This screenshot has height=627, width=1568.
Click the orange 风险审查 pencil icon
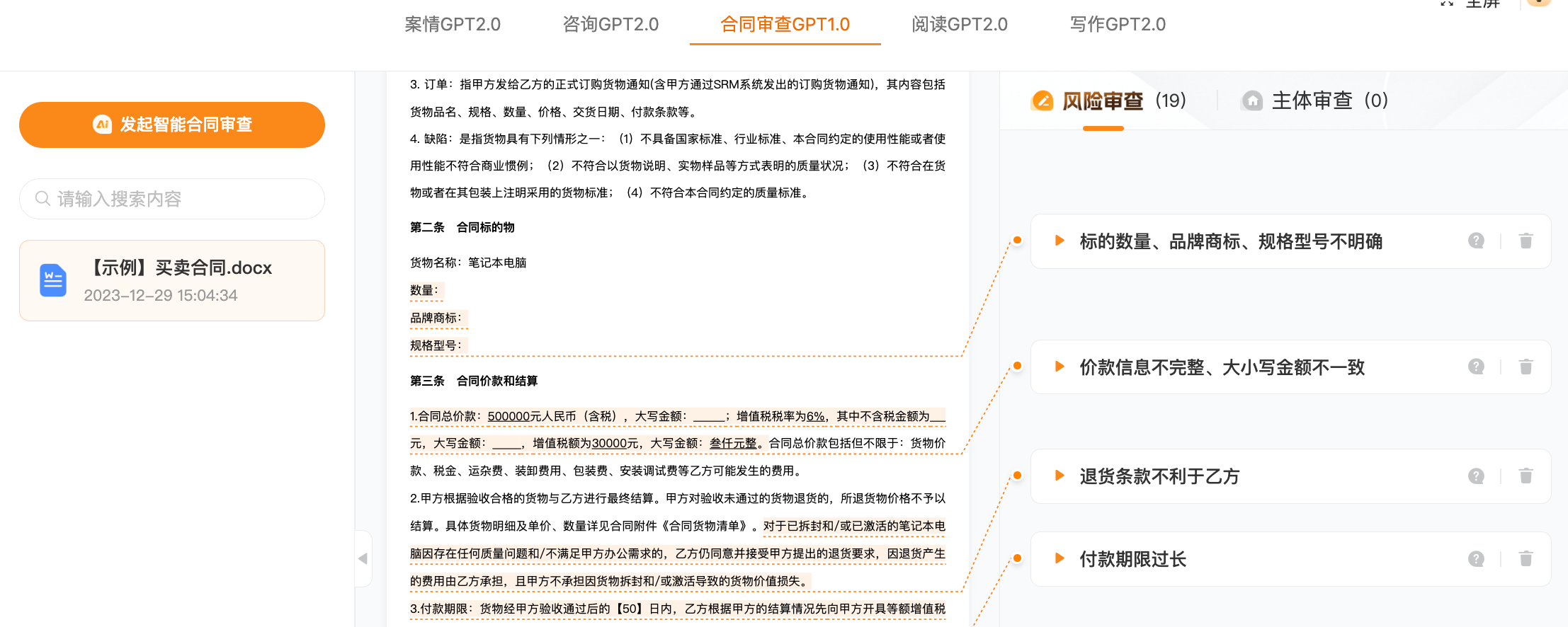1042,101
